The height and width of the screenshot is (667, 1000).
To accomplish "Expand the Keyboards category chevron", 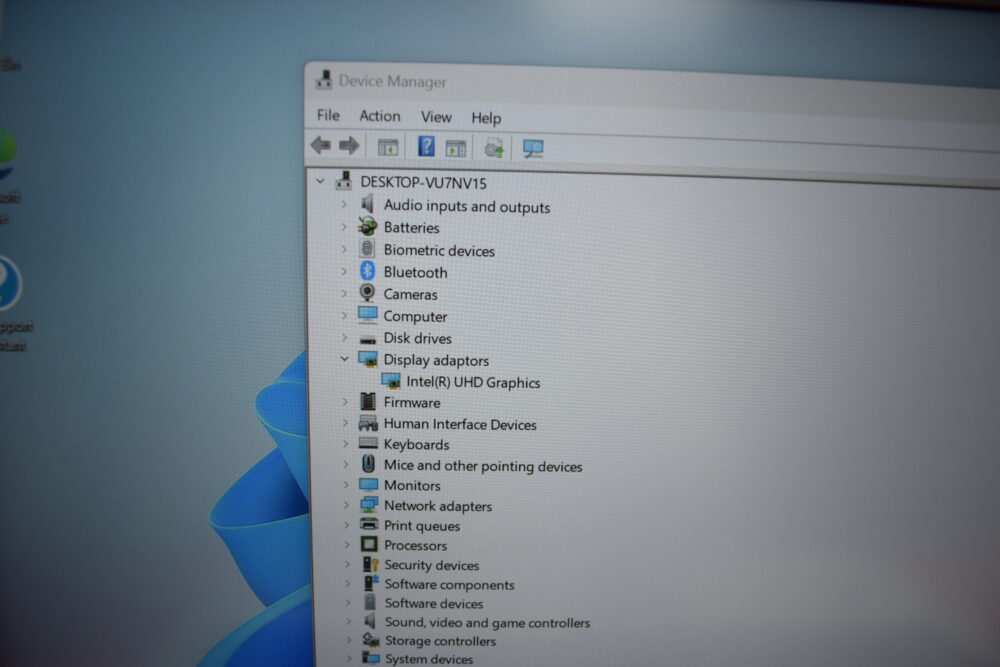I will click(346, 443).
